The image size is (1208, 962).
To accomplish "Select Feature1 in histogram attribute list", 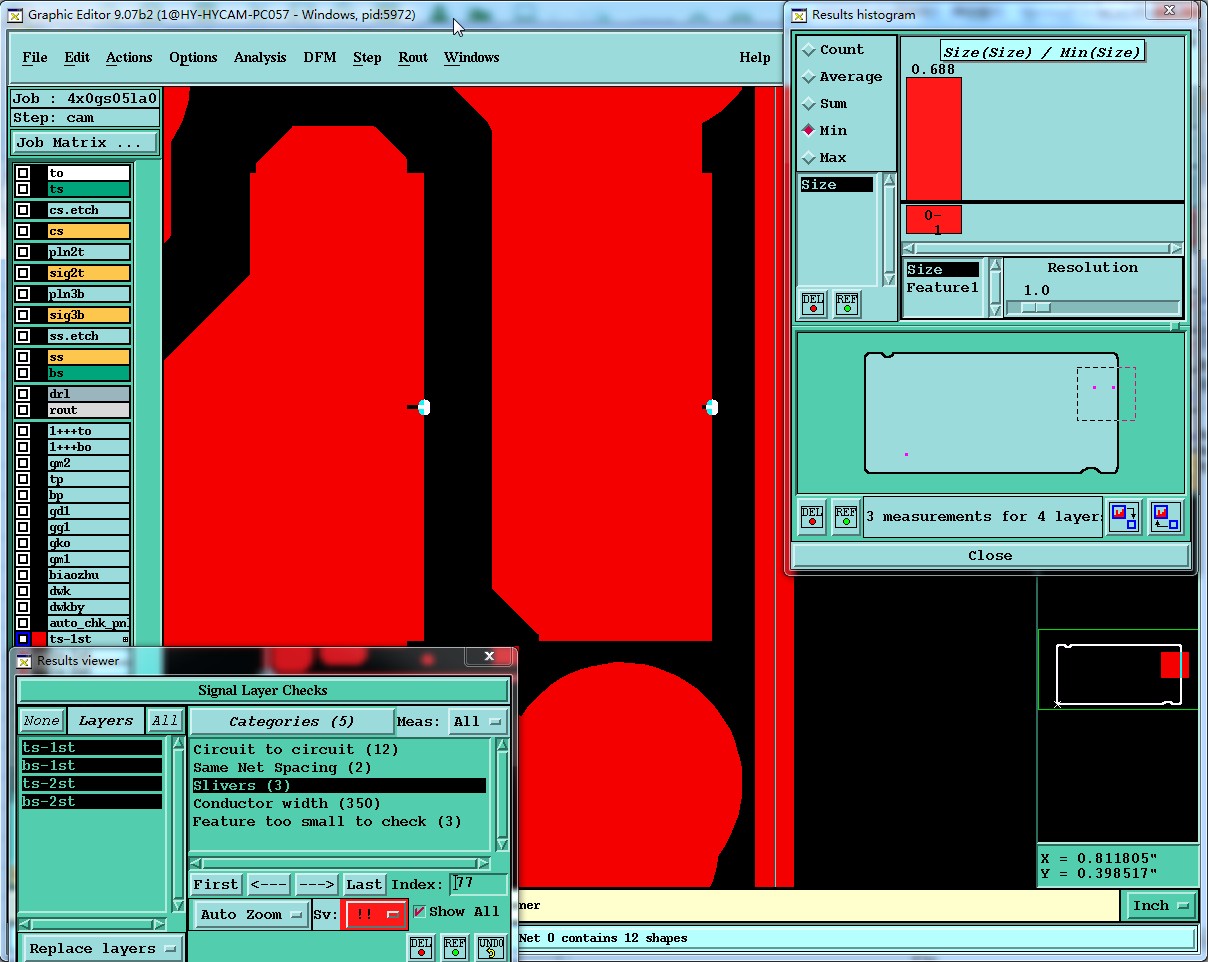I will click(x=942, y=287).
